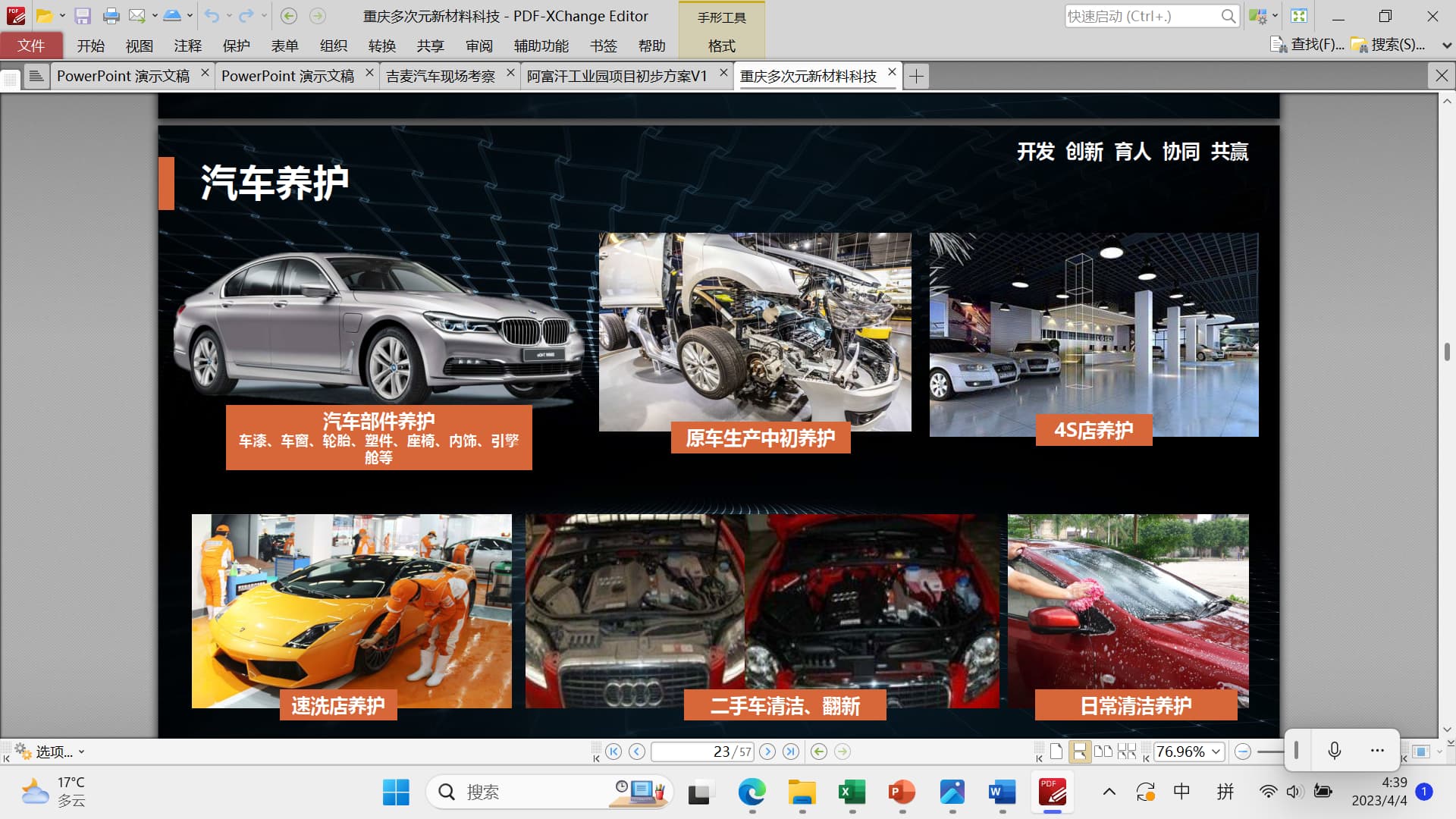The width and height of the screenshot is (1456, 819).
Task: Click next page arrow in navigation bar
Action: click(767, 752)
